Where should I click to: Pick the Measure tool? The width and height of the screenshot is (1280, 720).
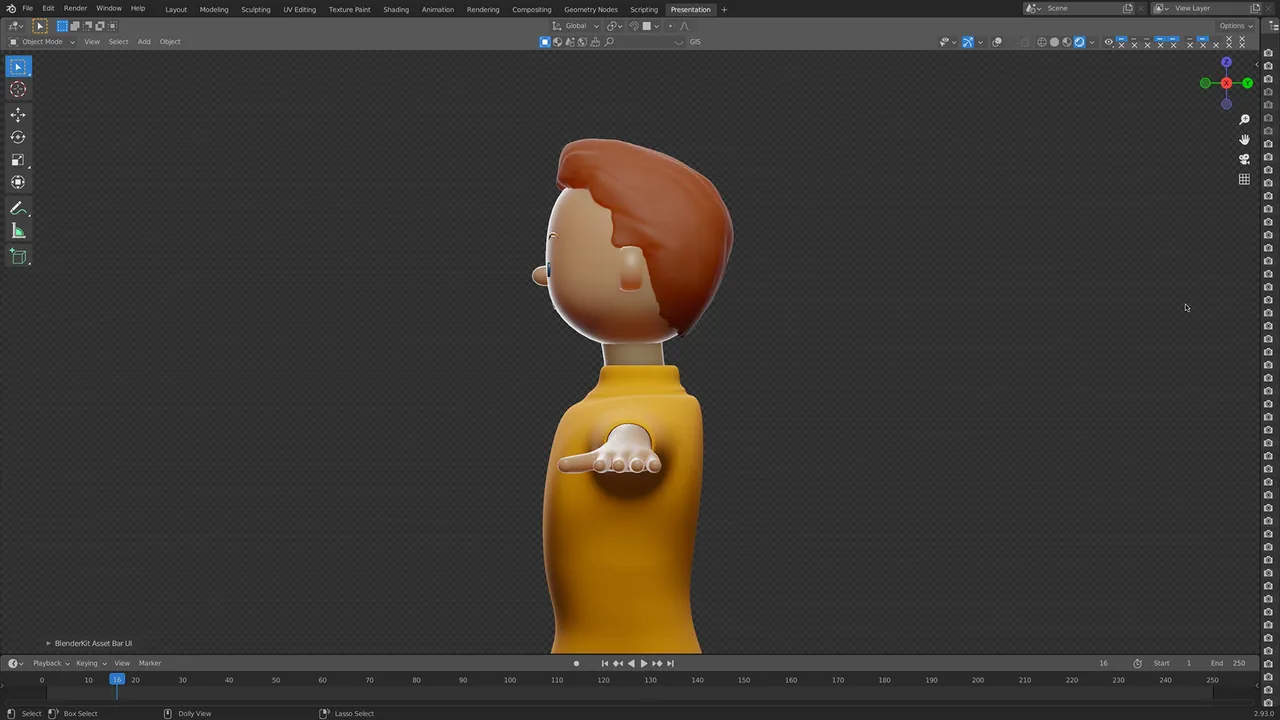(x=18, y=232)
